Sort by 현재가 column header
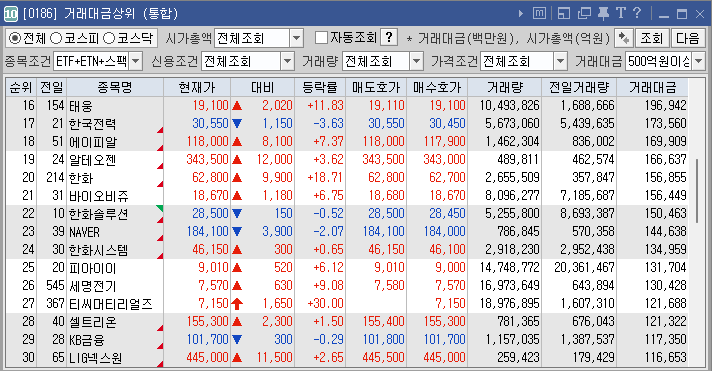The height and width of the screenshot is (371, 712). (197, 87)
